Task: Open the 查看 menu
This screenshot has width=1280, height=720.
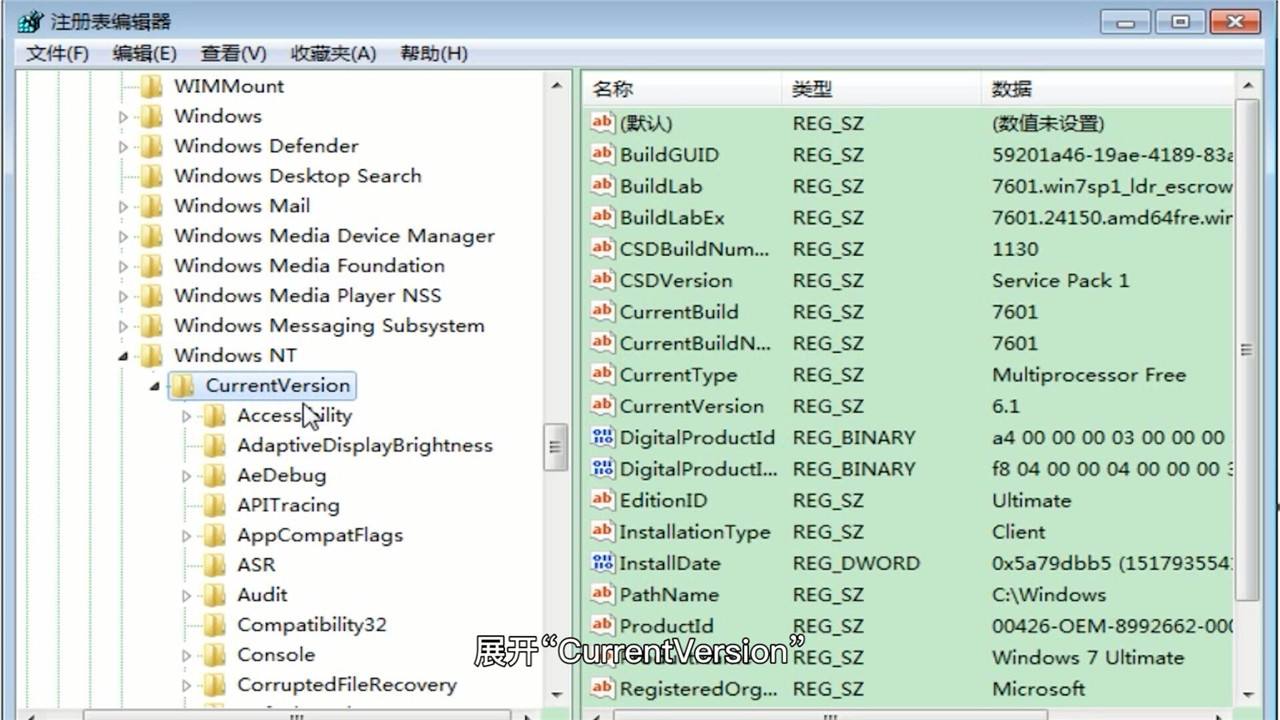Action: click(x=232, y=52)
